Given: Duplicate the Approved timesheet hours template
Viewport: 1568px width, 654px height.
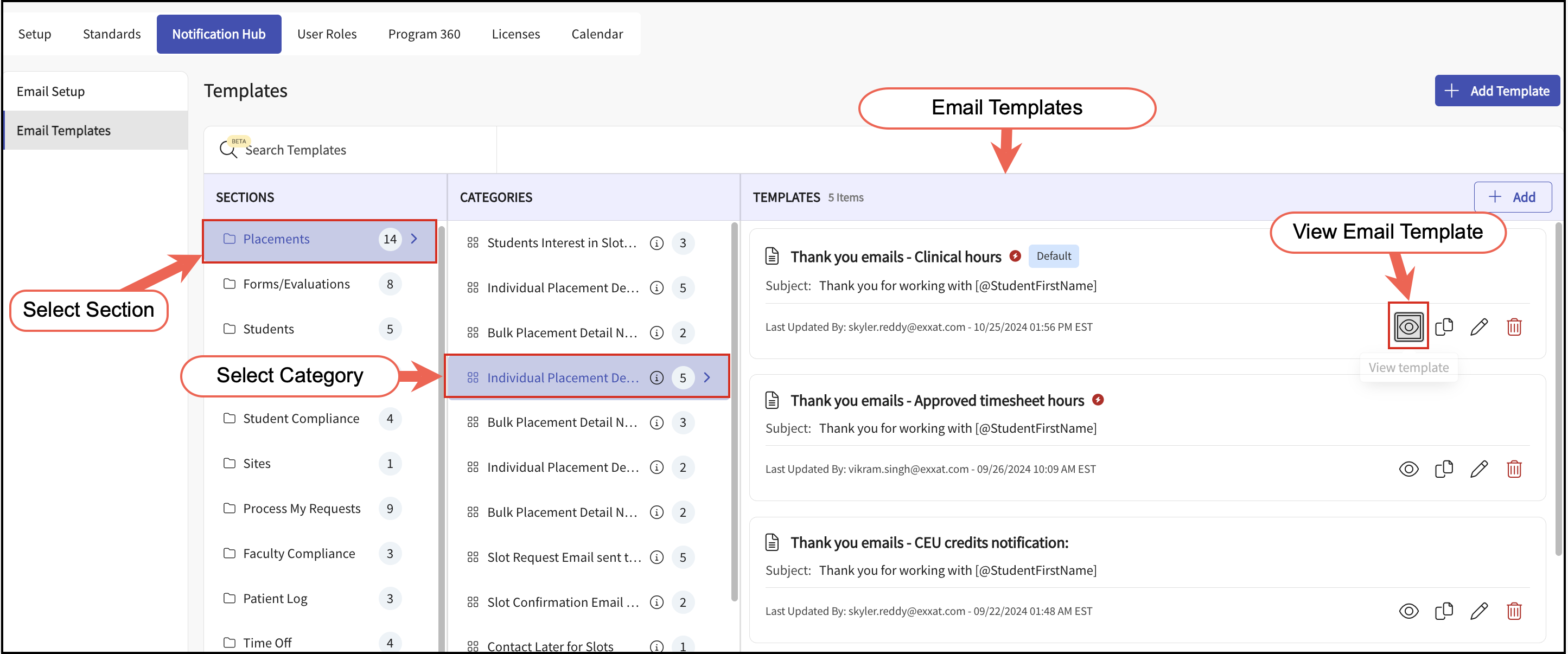Looking at the screenshot, I should (1443, 469).
